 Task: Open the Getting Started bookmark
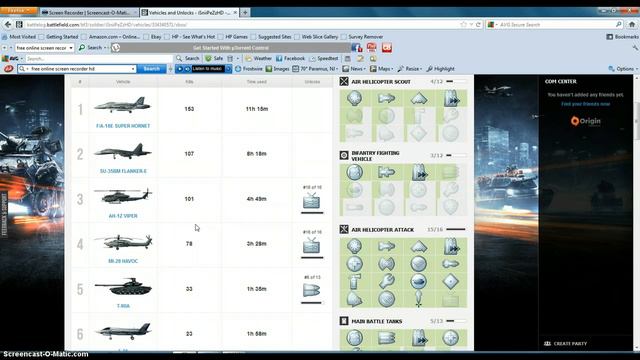click(x=58, y=37)
